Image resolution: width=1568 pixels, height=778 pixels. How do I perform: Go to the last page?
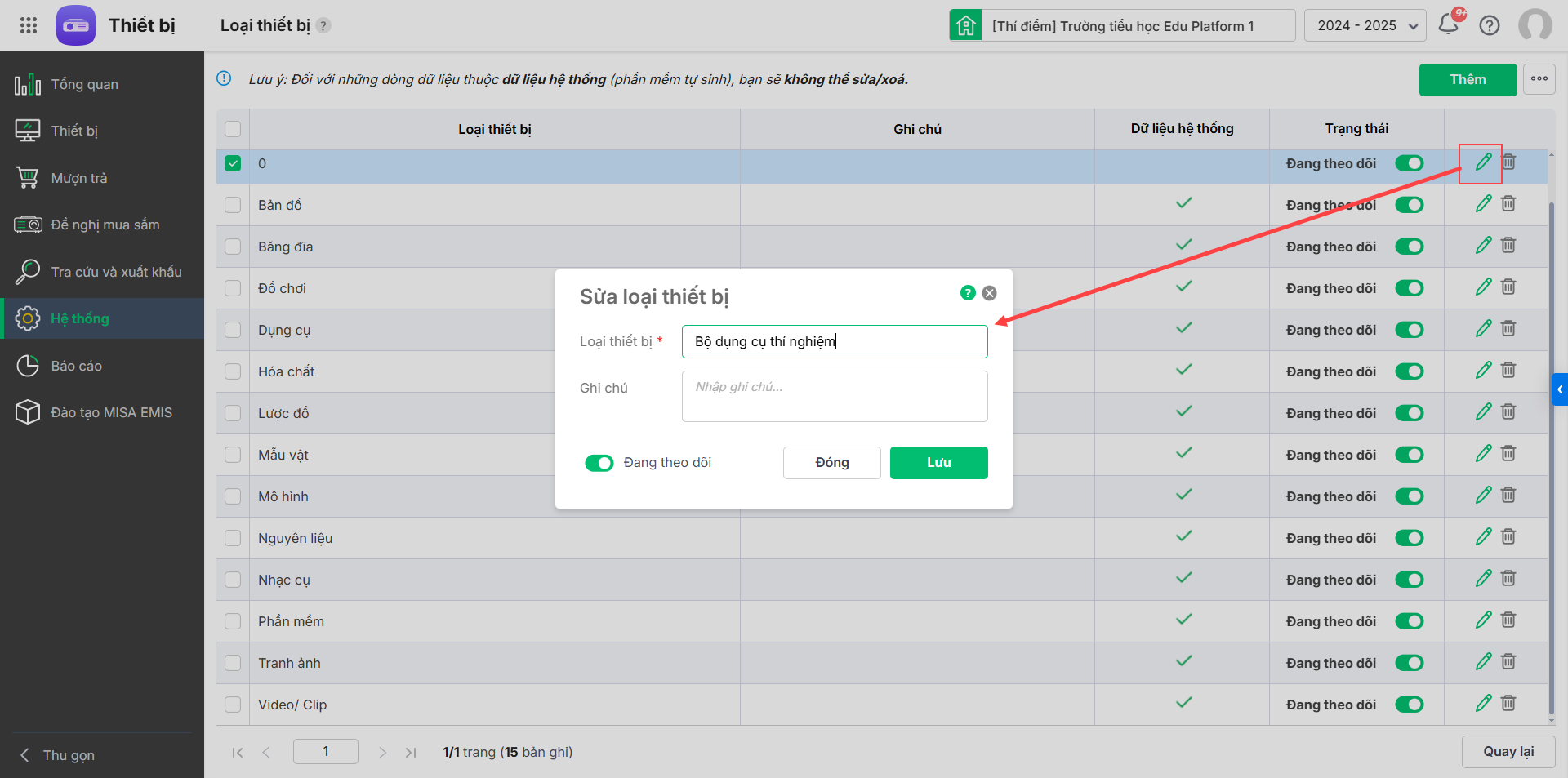coord(411,752)
